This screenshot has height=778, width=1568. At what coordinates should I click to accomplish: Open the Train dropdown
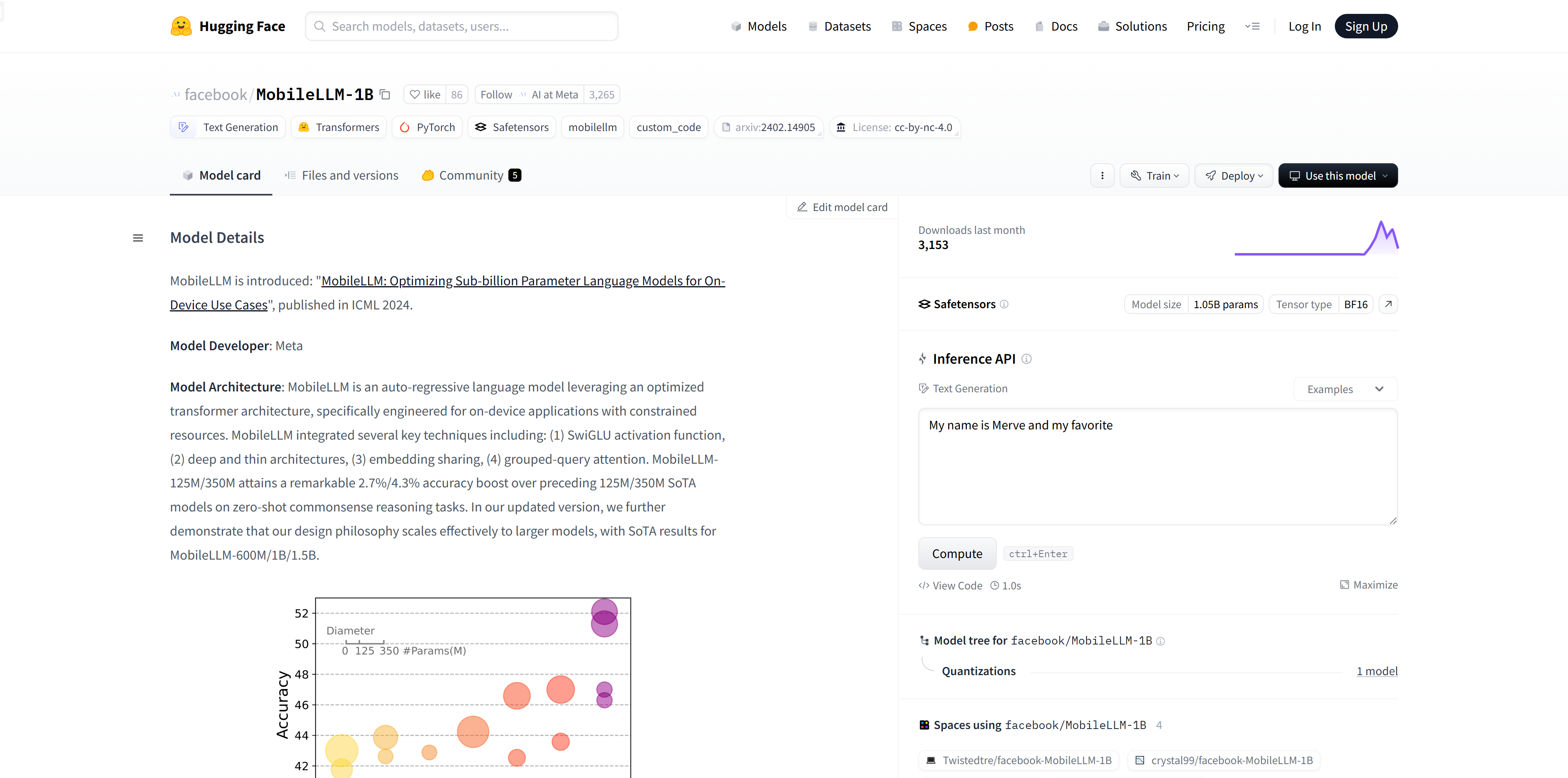pos(1154,176)
